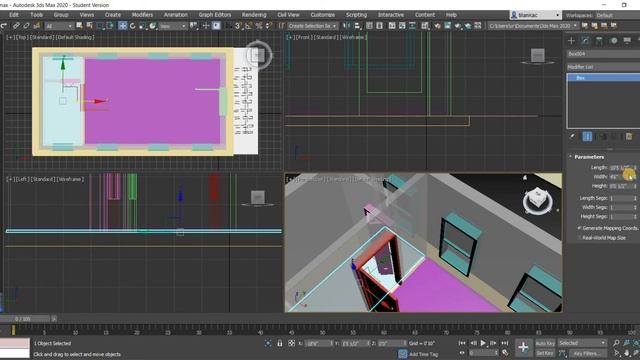This screenshot has width=640, height=360.
Task: Open the Modifier List dropdown
Action: [x=603, y=67]
